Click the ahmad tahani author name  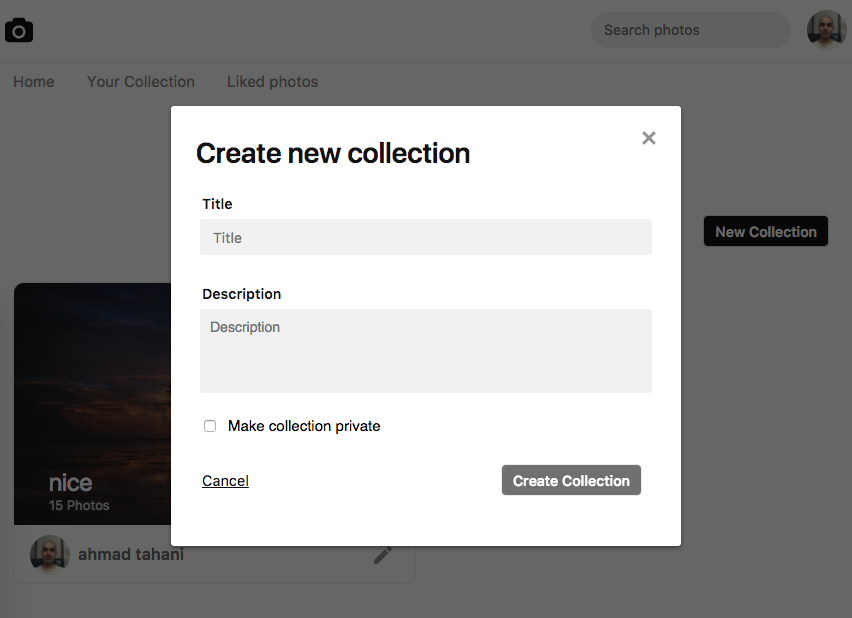pos(131,554)
